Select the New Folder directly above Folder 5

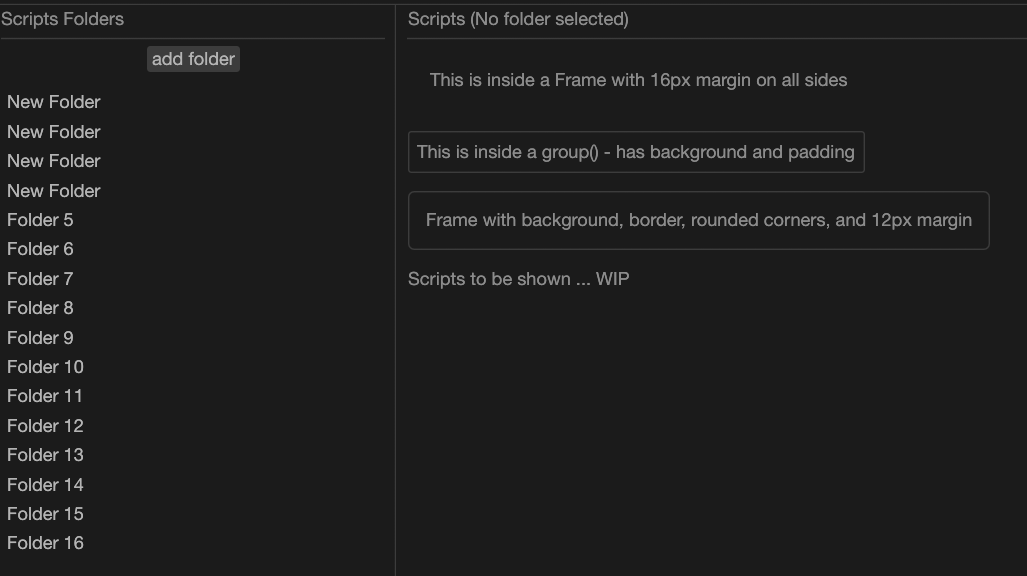click(54, 190)
